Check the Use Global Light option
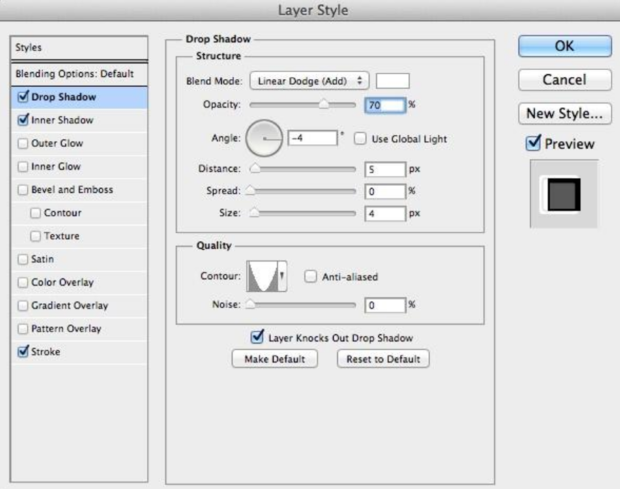The width and height of the screenshot is (620, 489). 360,139
